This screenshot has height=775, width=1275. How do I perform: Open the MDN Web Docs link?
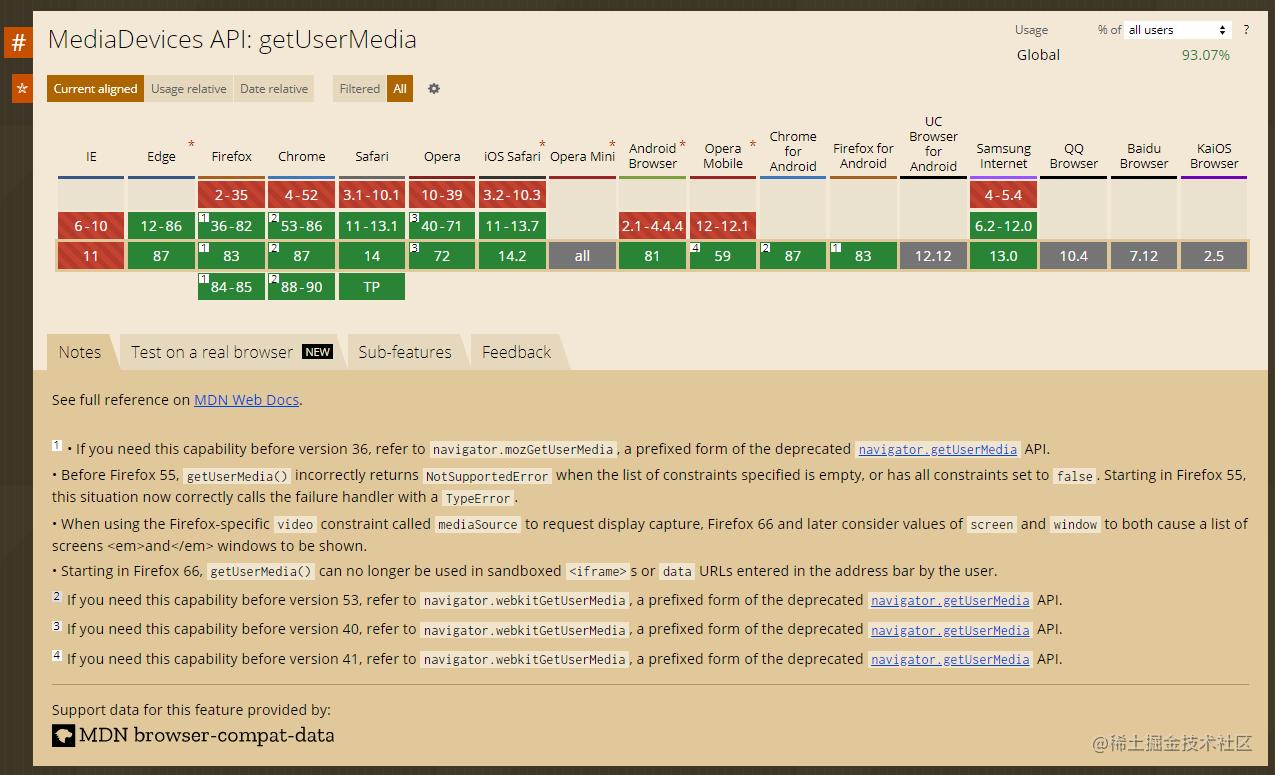click(246, 400)
